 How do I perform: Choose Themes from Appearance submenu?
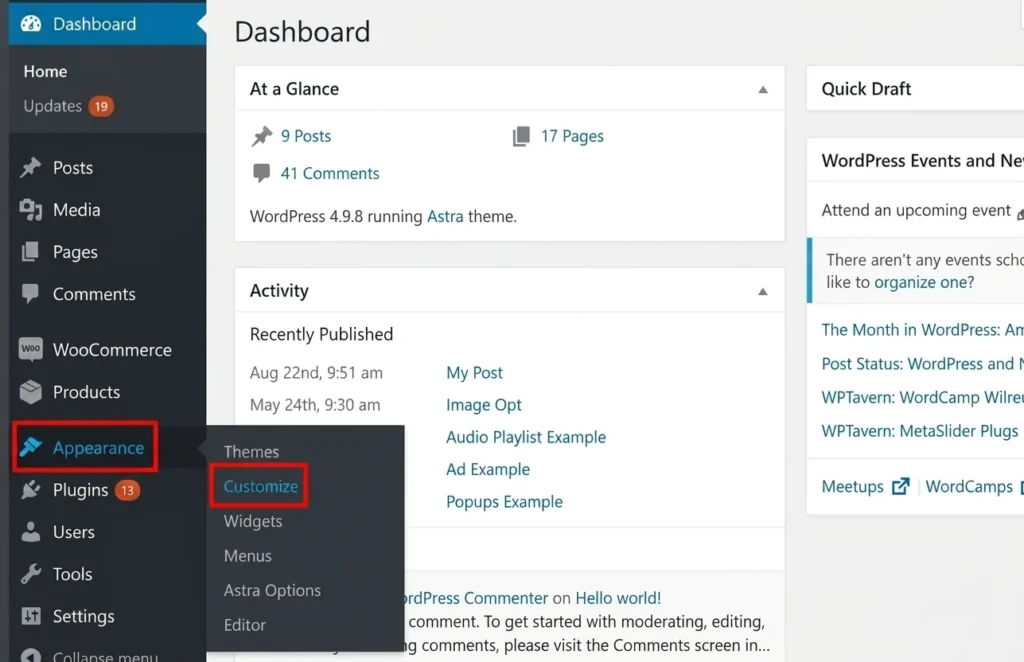[251, 451]
